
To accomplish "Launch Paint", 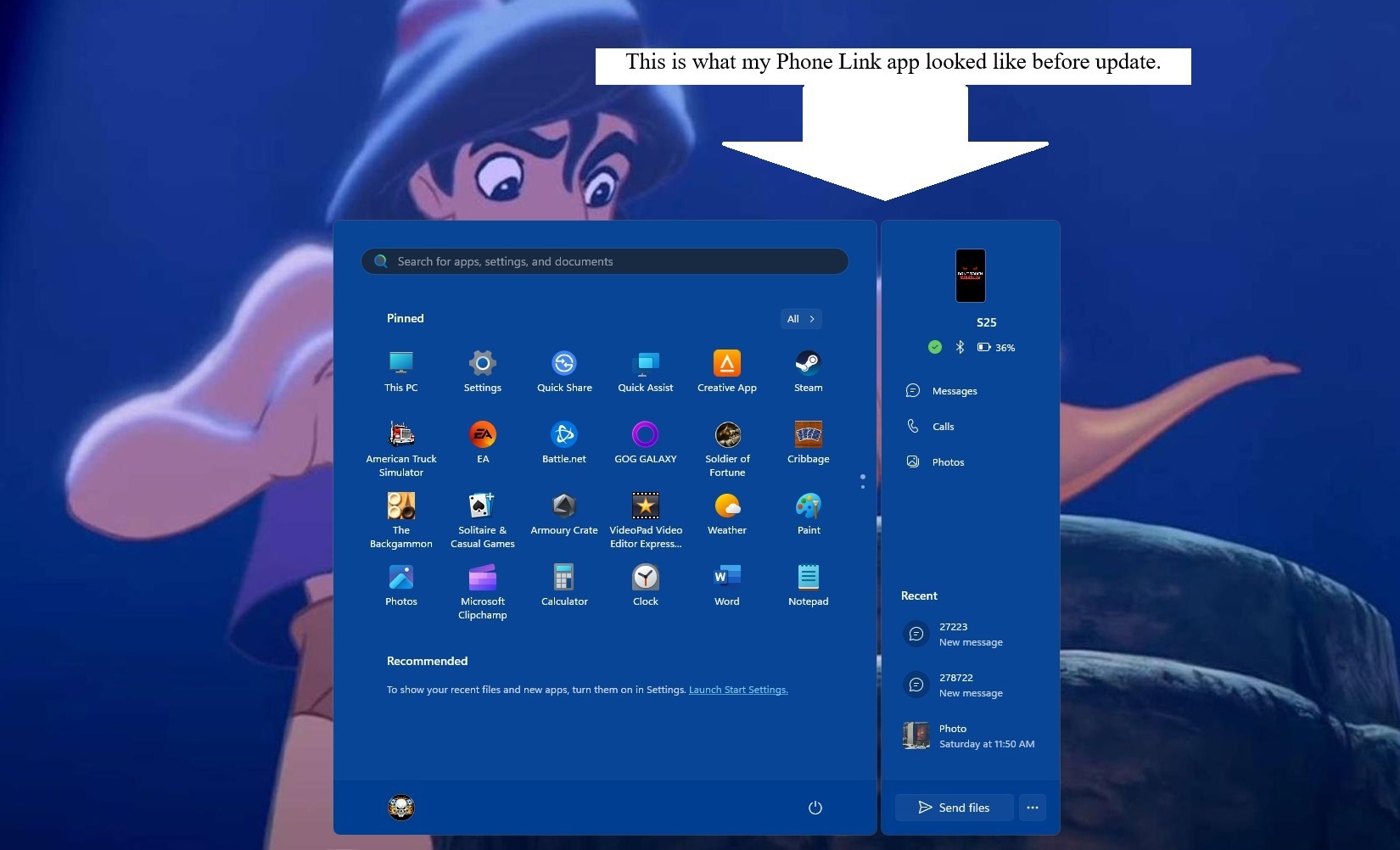I will (809, 514).
